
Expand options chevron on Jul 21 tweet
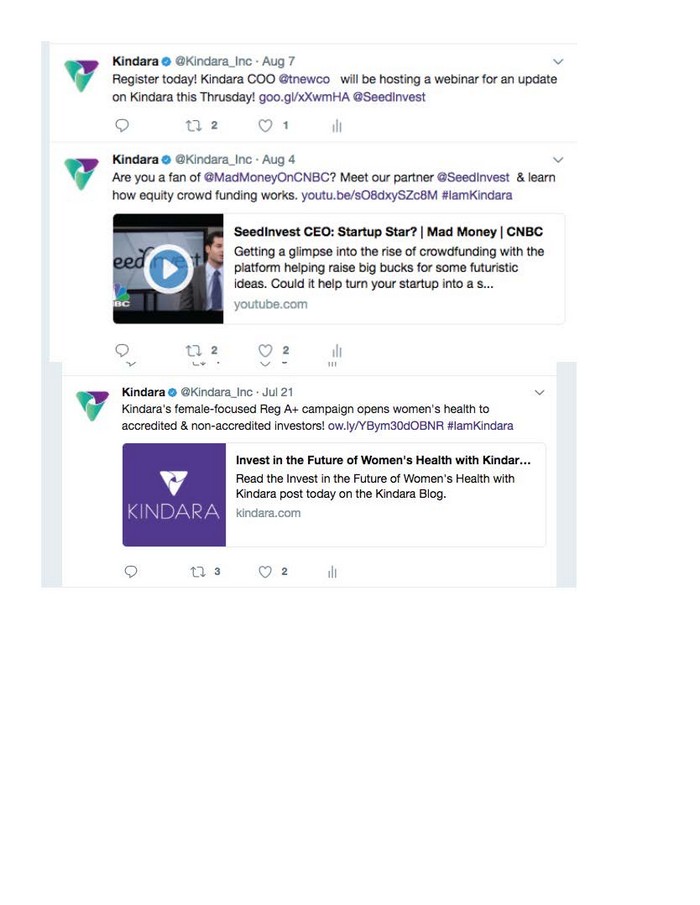[540, 392]
